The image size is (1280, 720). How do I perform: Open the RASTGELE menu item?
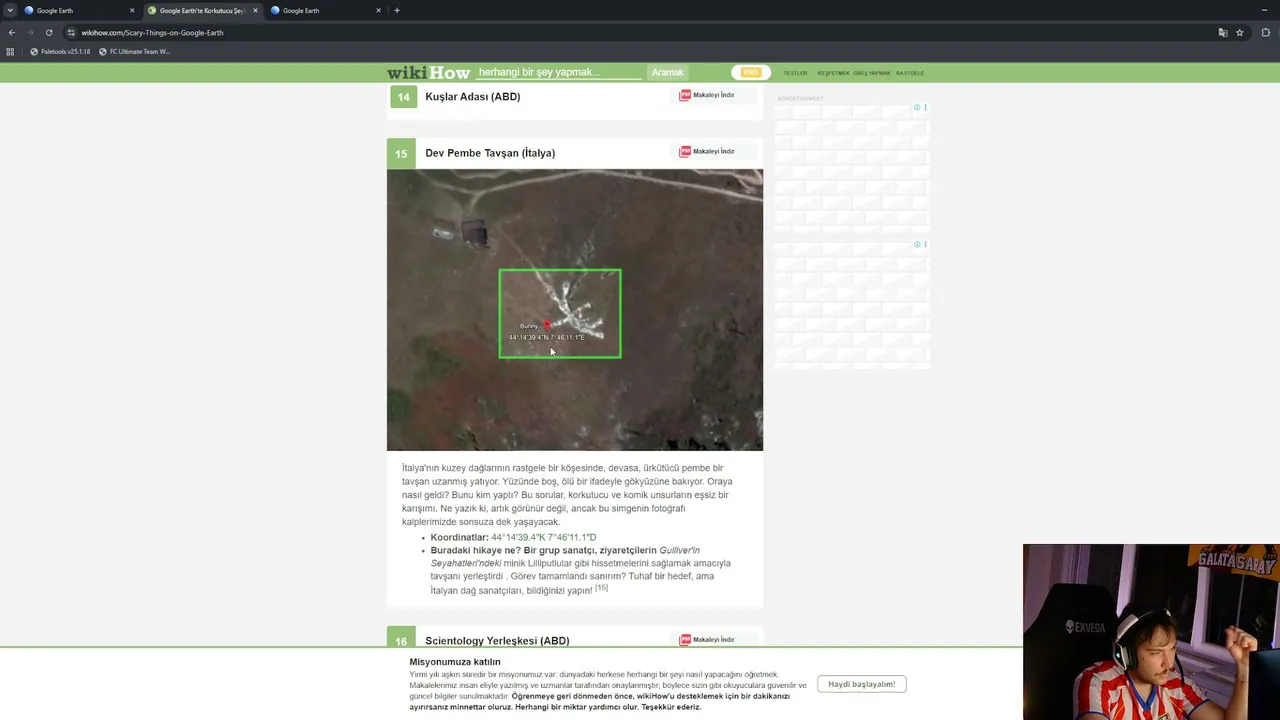(x=910, y=73)
